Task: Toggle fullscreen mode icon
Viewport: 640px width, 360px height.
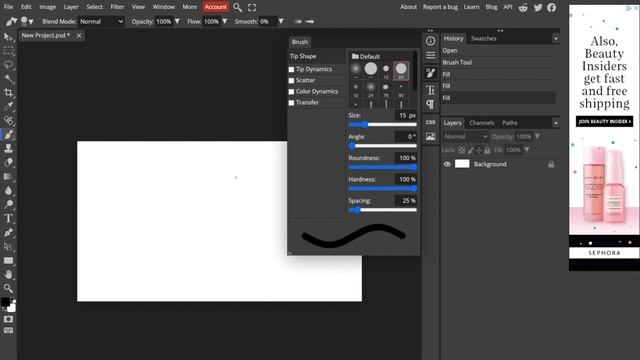Action: pyautogui.click(x=252, y=7)
